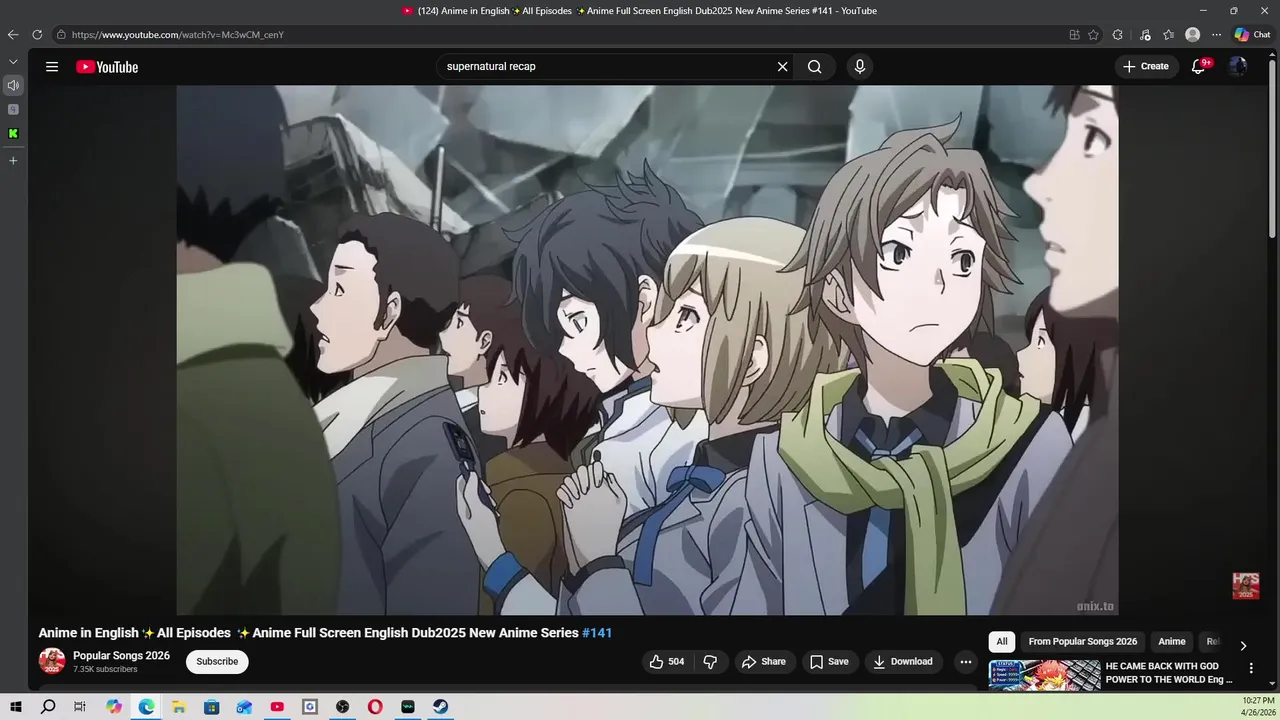Open Windows taskbar search
Image resolution: width=1280 pixels, height=720 pixels.
pos(48,707)
